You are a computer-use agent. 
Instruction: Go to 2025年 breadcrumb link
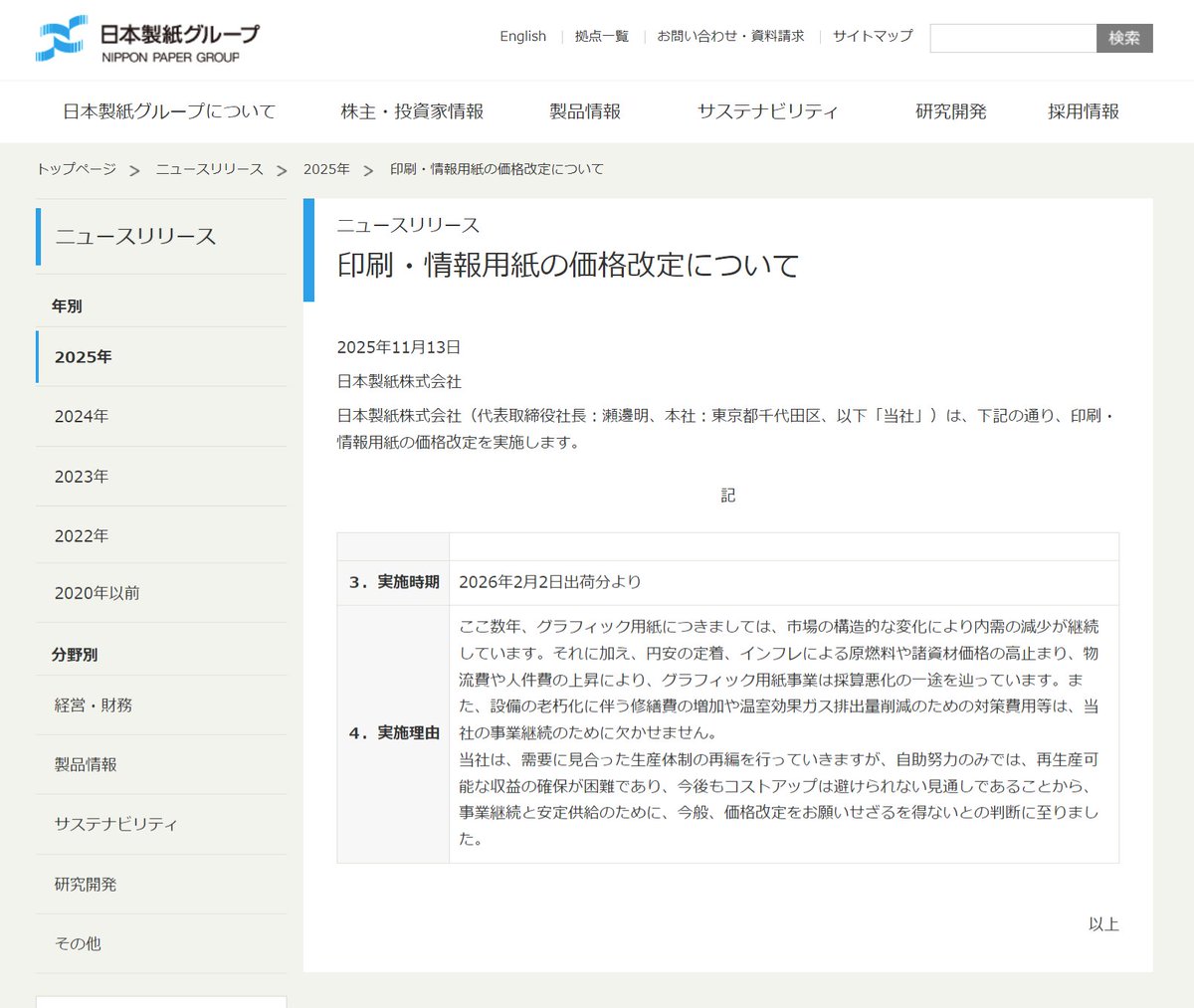327,169
